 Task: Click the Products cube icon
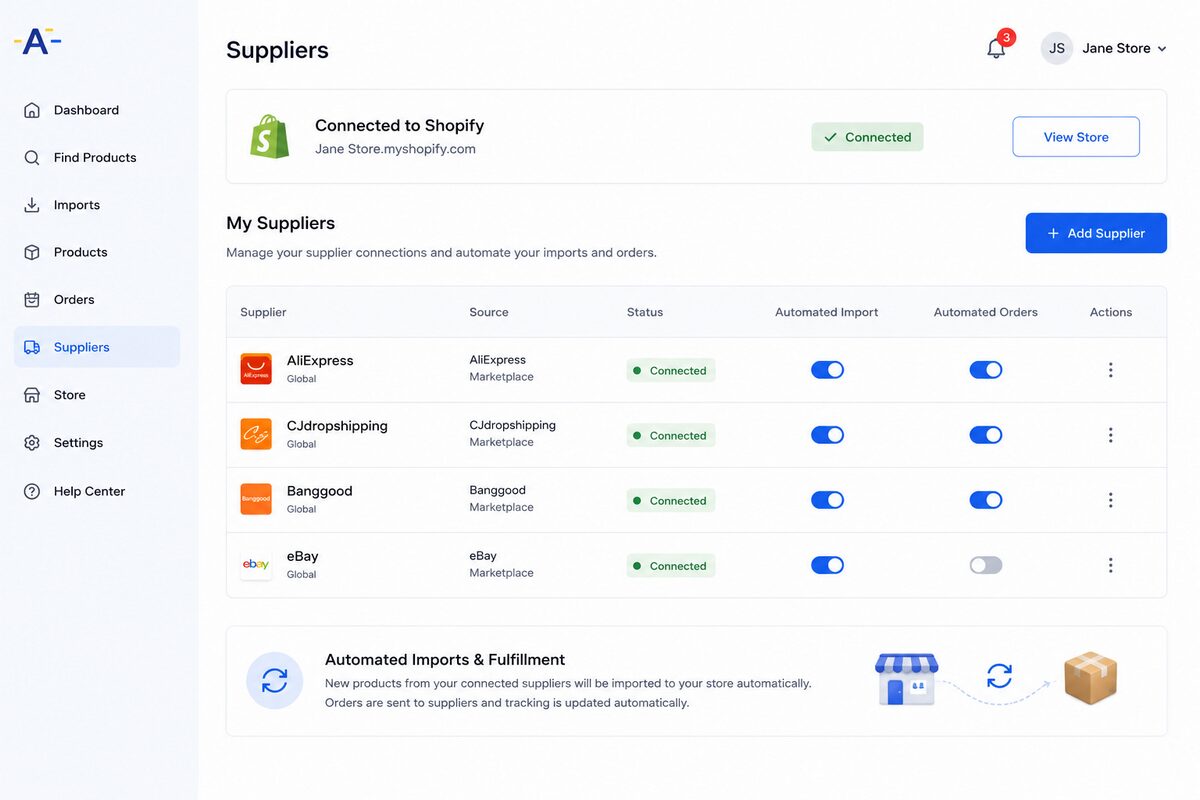click(32, 252)
